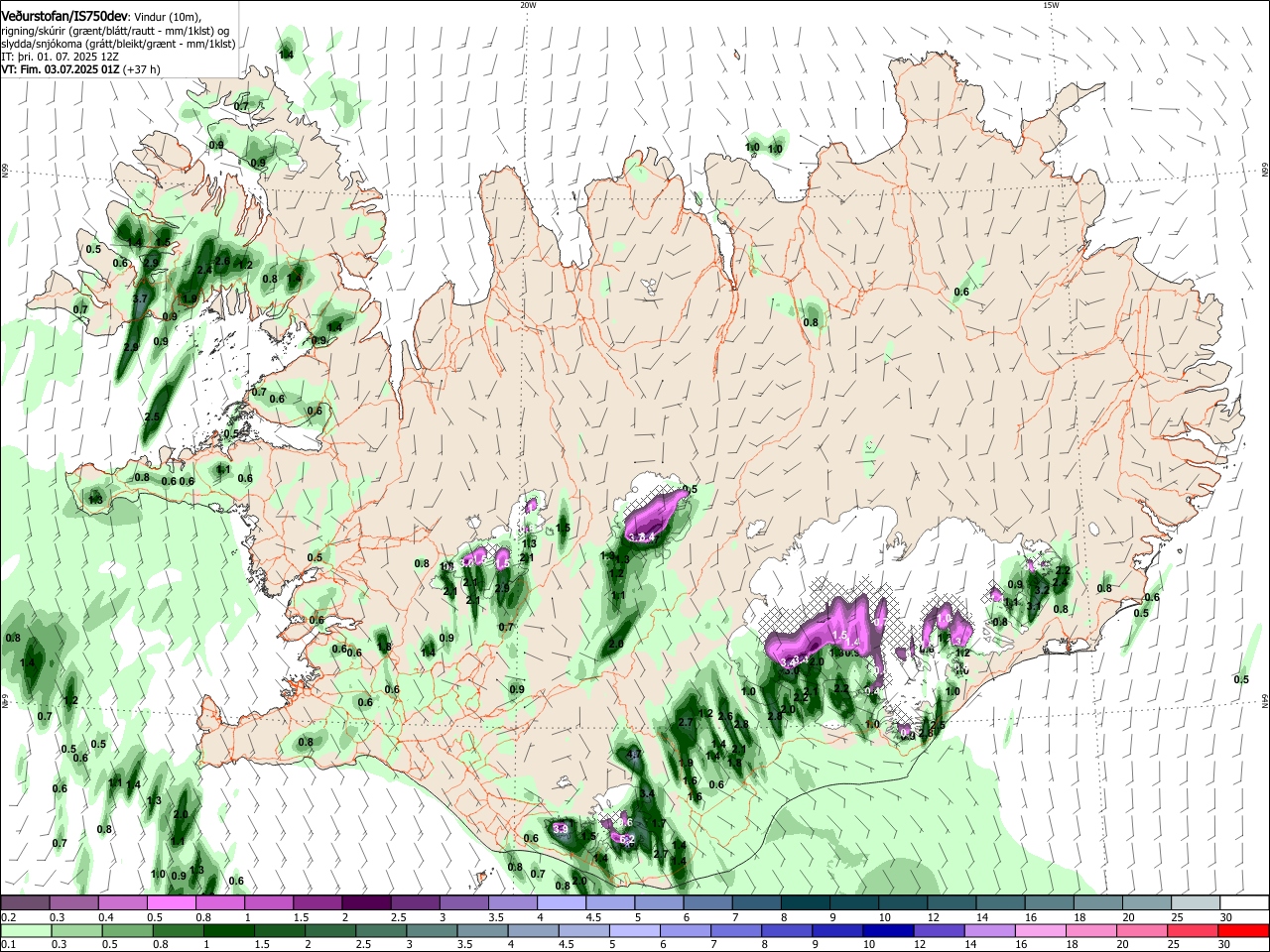Click the '15W' longitude label at top
Image resolution: width=1270 pixels, height=952 pixels.
tap(1051, 5)
